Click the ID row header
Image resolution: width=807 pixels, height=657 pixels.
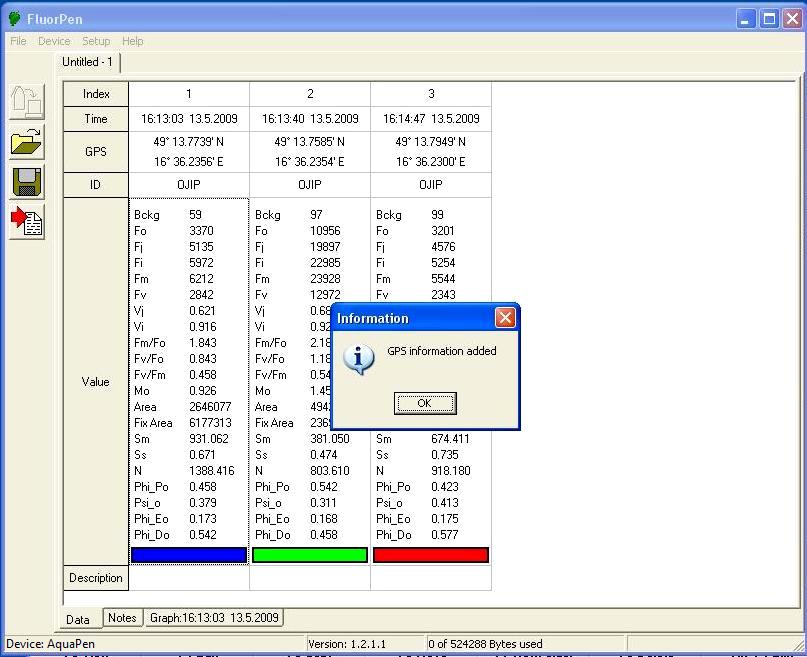coord(96,185)
